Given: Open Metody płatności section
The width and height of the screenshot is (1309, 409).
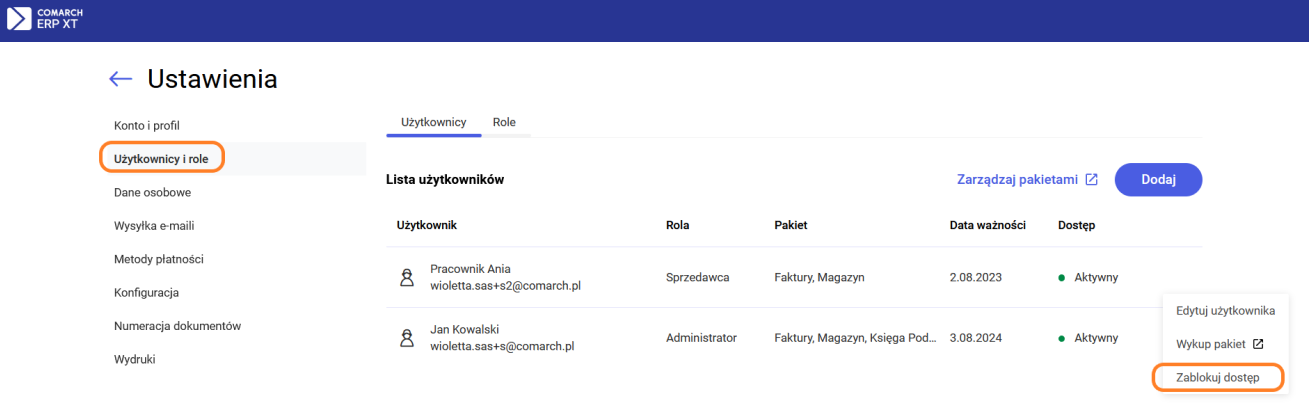Looking at the screenshot, I should (159, 259).
